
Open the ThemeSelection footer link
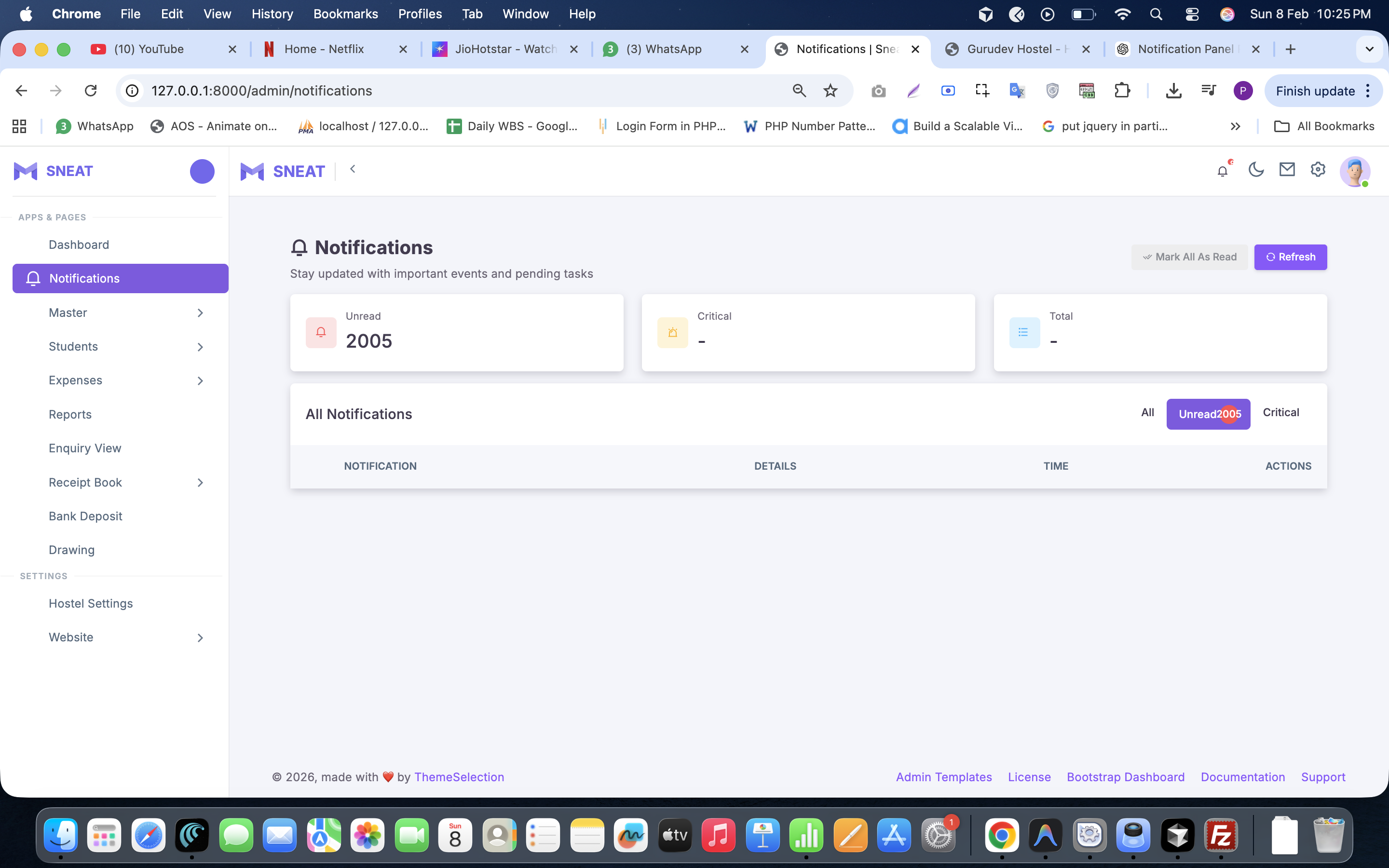coord(459,777)
